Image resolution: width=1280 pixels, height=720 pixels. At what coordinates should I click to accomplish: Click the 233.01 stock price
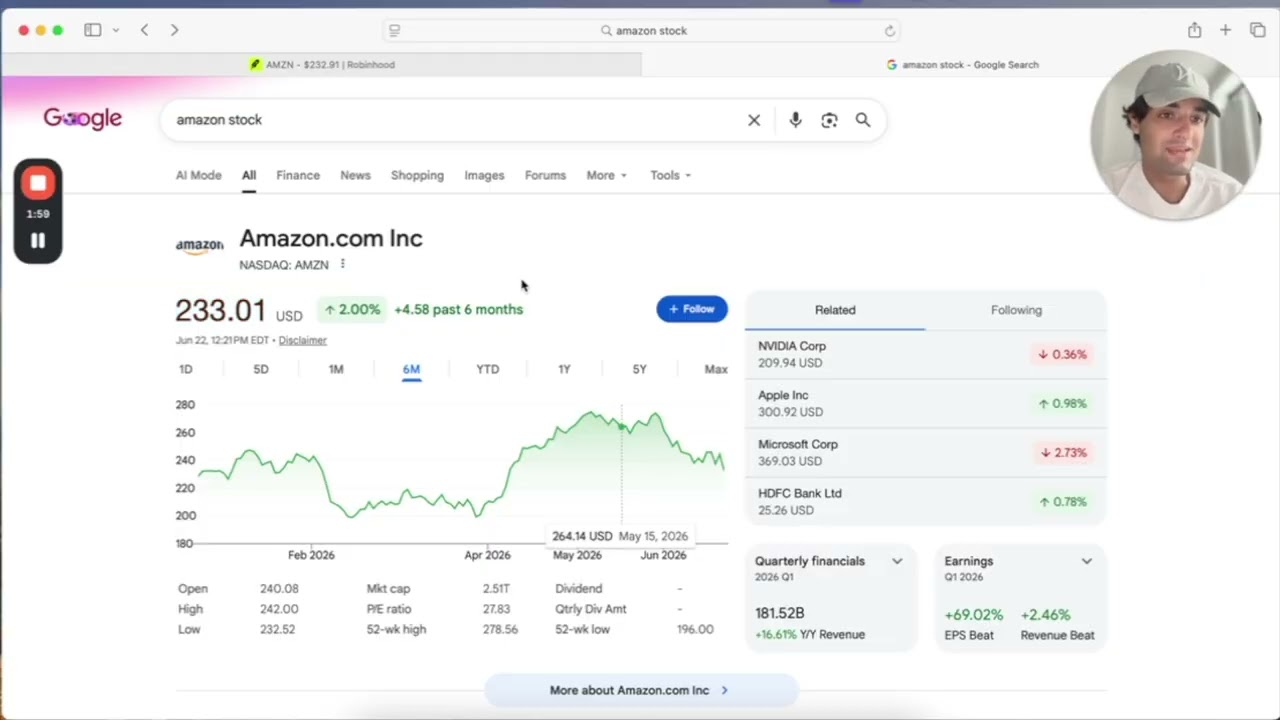[221, 310]
